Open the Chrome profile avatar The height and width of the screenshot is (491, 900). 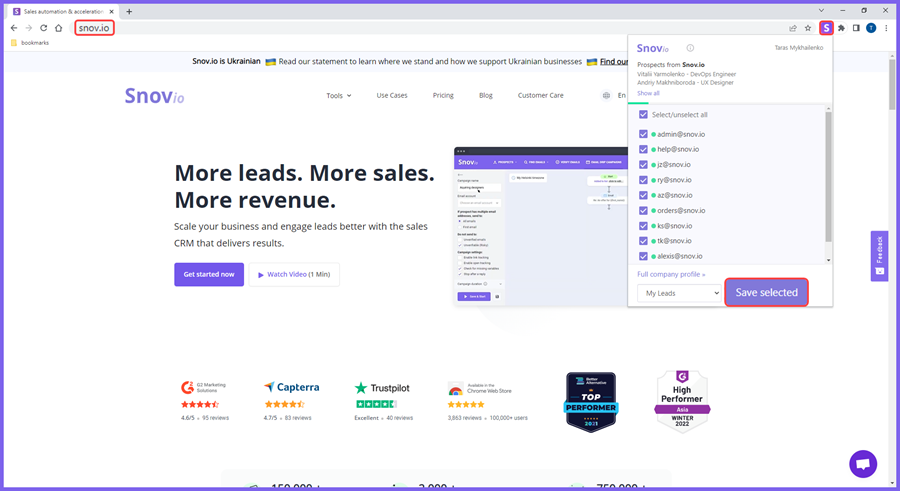pos(871,28)
